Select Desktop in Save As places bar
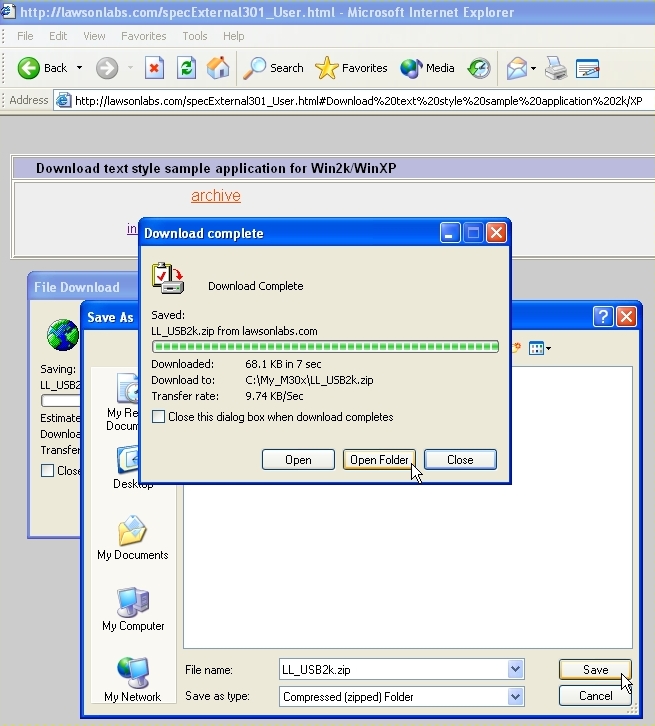655x726 pixels. (x=132, y=468)
